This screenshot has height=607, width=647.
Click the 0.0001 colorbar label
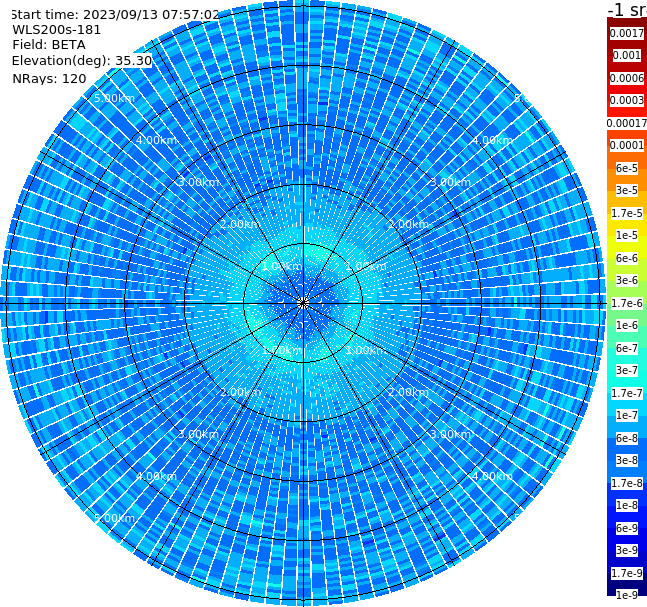pyautogui.click(x=627, y=145)
